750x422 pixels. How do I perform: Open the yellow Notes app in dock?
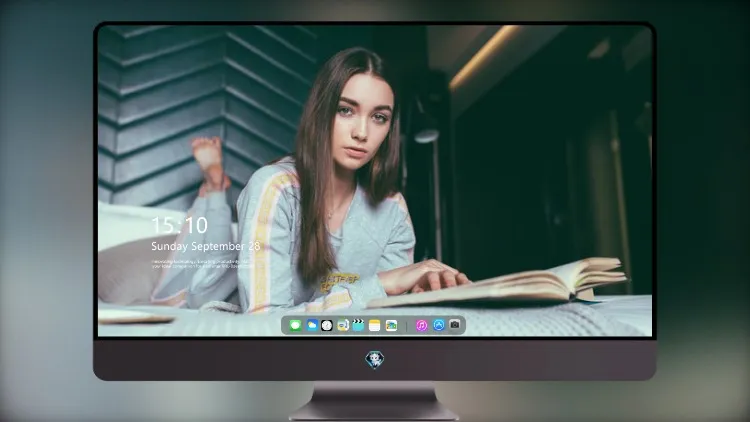point(375,326)
